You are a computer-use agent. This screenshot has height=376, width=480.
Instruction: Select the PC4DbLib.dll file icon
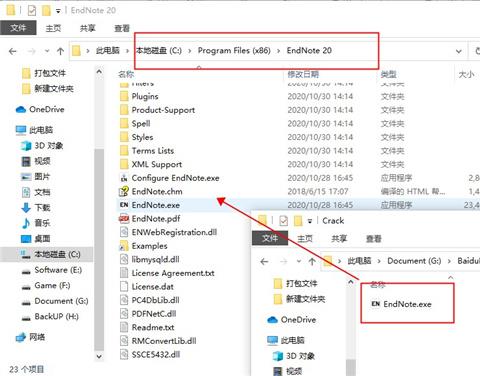pos(124,300)
